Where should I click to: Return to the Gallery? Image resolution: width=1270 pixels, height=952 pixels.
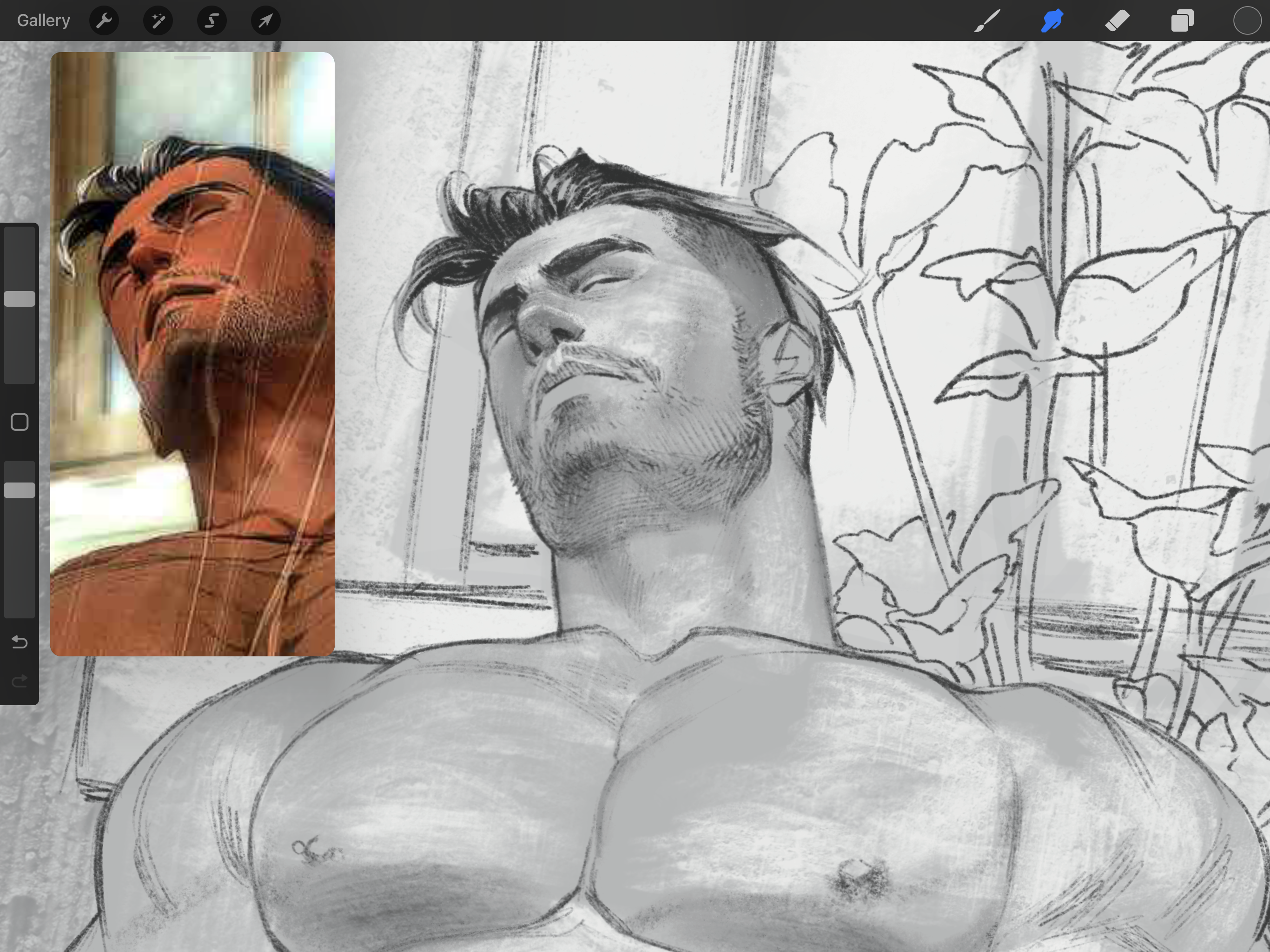pyautogui.click(x=44, y=20)
